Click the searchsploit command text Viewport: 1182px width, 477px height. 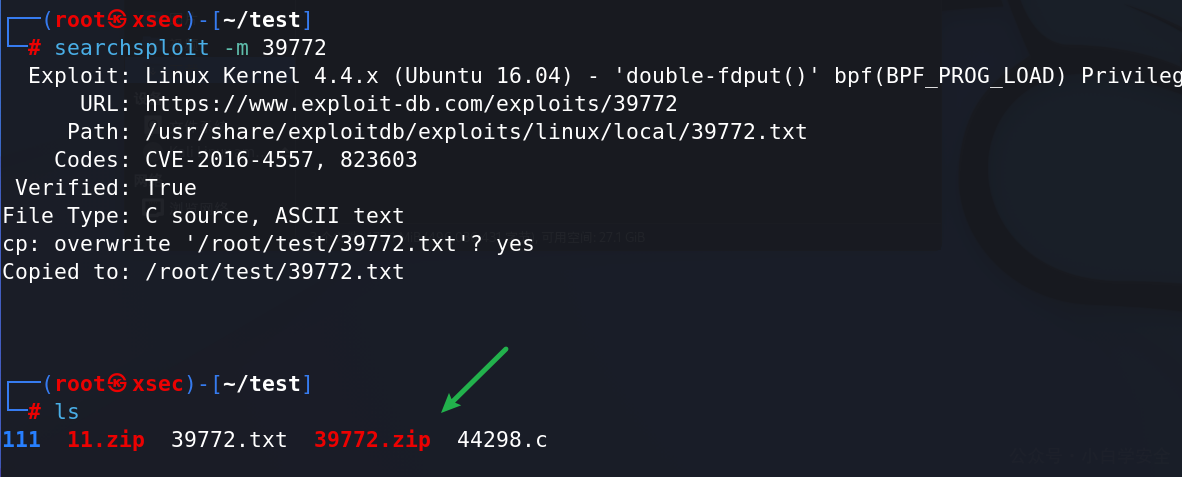point(132,48)
